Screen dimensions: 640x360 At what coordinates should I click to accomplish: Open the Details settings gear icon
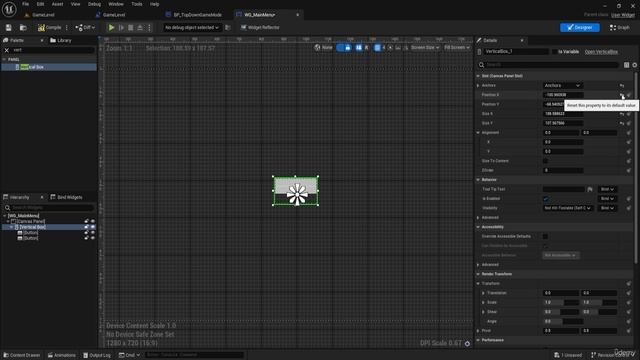635,65
